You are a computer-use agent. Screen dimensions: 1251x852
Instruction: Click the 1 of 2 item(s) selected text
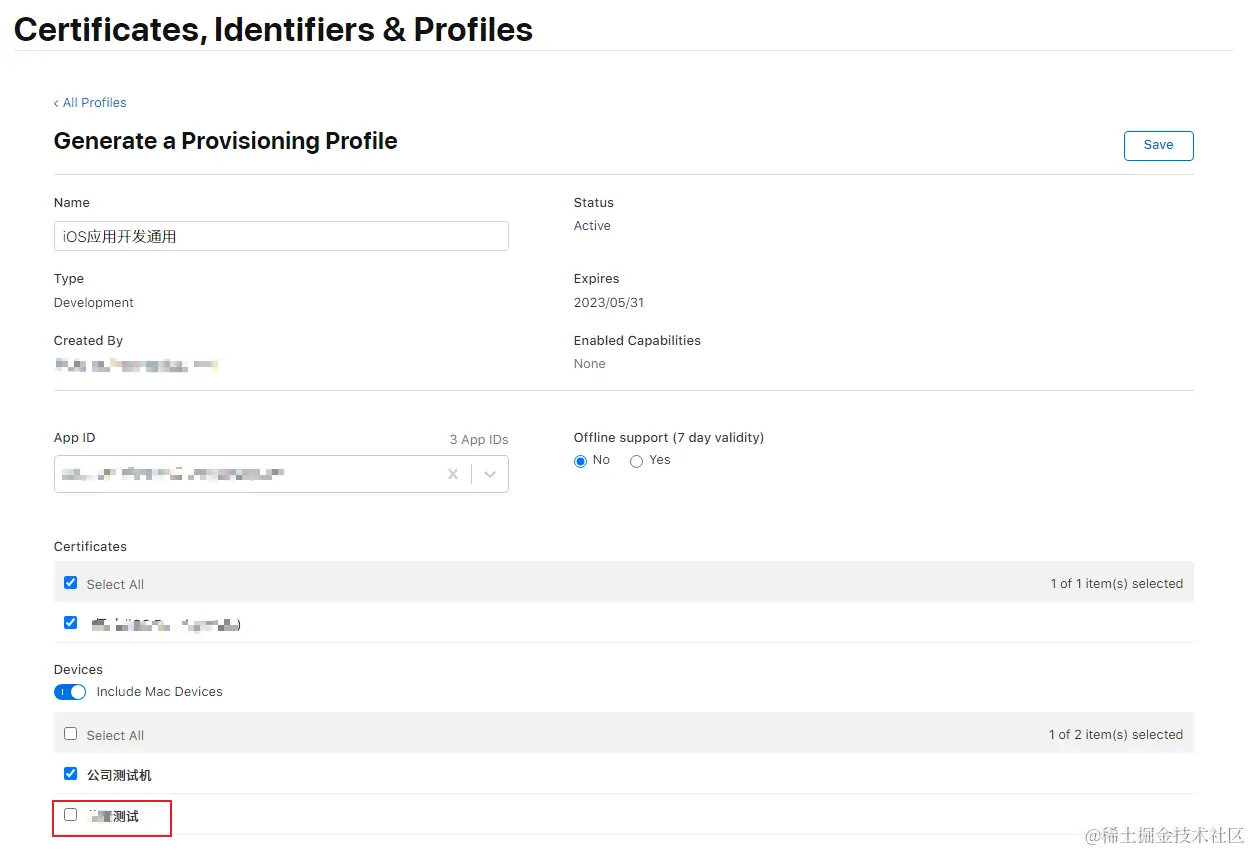(1115, 735)
